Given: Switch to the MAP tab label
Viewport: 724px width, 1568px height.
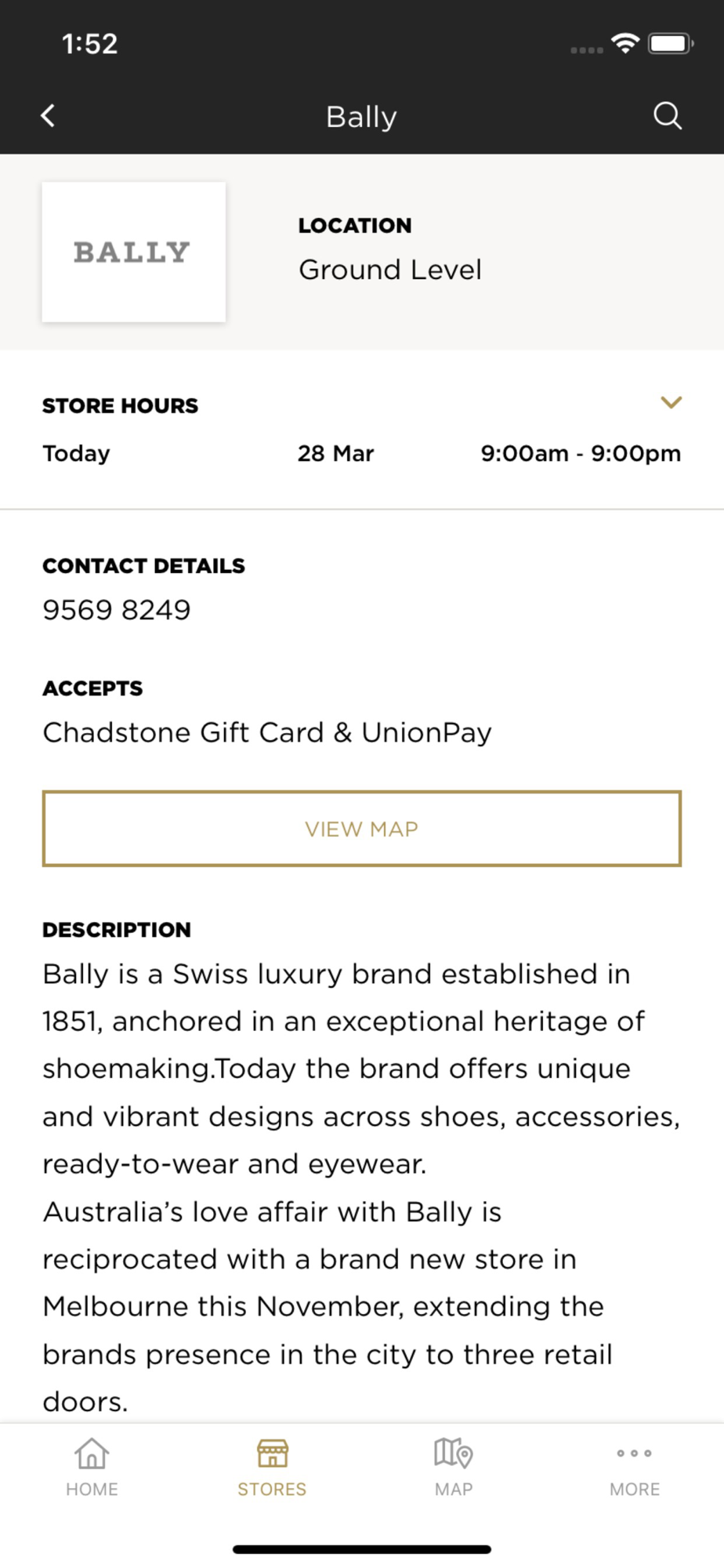Looking at the screenshot, I should [x=454, y=1489].
